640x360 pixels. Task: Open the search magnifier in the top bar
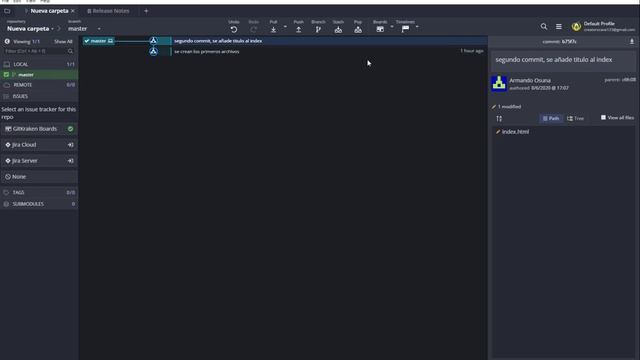[544, 27]
